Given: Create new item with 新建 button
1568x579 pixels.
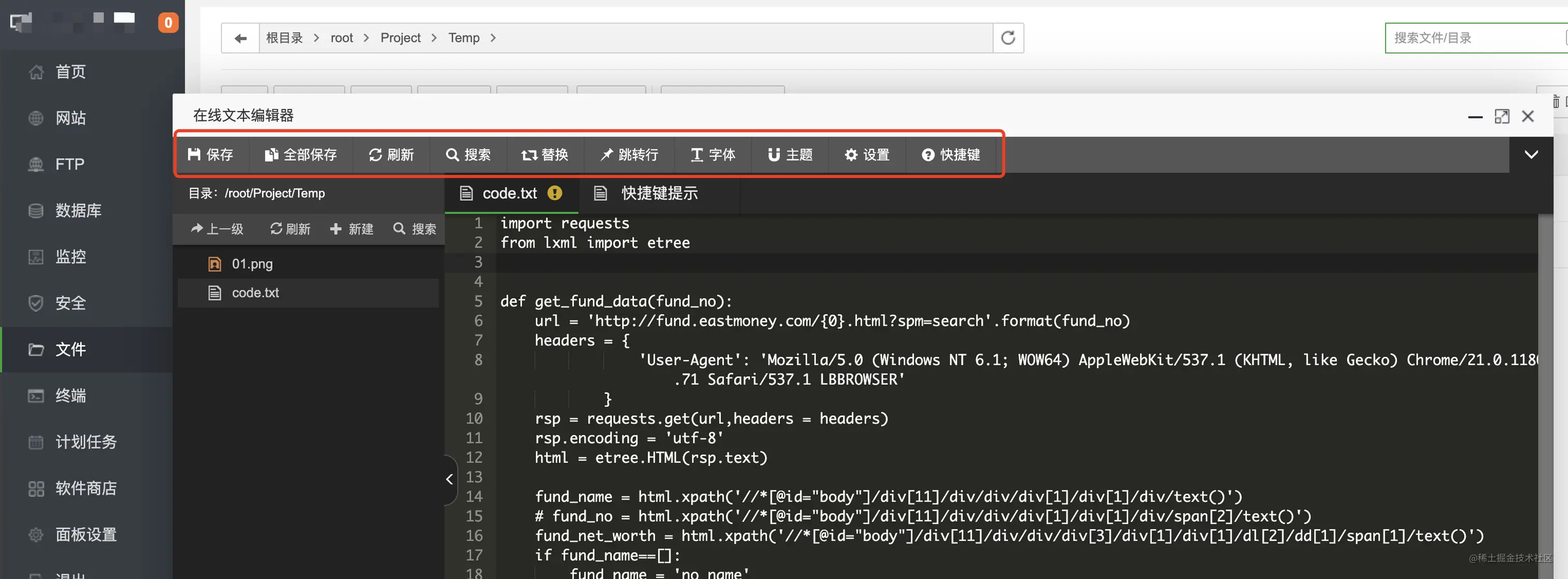Looking at the screenshot, I should [352, 229].
